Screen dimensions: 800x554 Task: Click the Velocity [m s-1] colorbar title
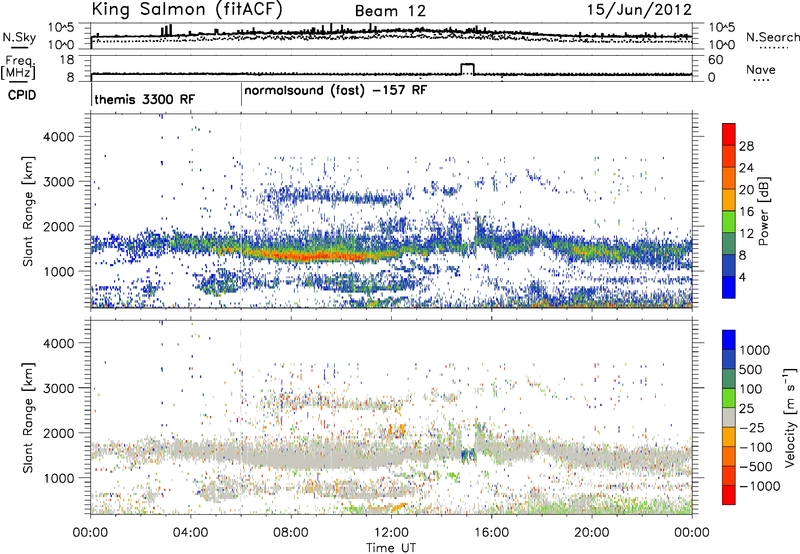pos(790,417)
